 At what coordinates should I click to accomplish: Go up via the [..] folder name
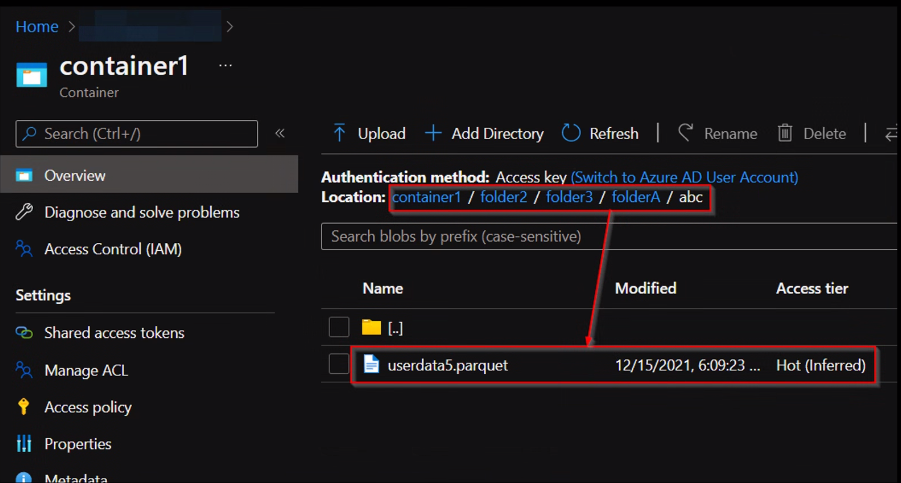point(395,328)
